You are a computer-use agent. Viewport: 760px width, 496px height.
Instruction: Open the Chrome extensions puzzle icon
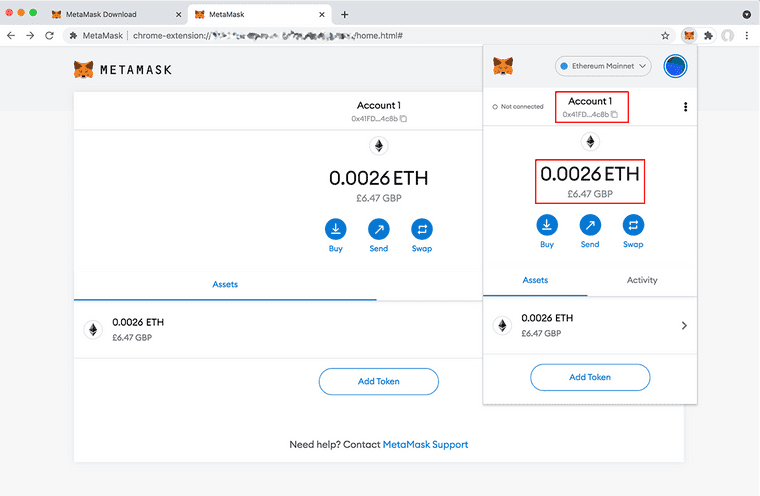click(708, 35)
